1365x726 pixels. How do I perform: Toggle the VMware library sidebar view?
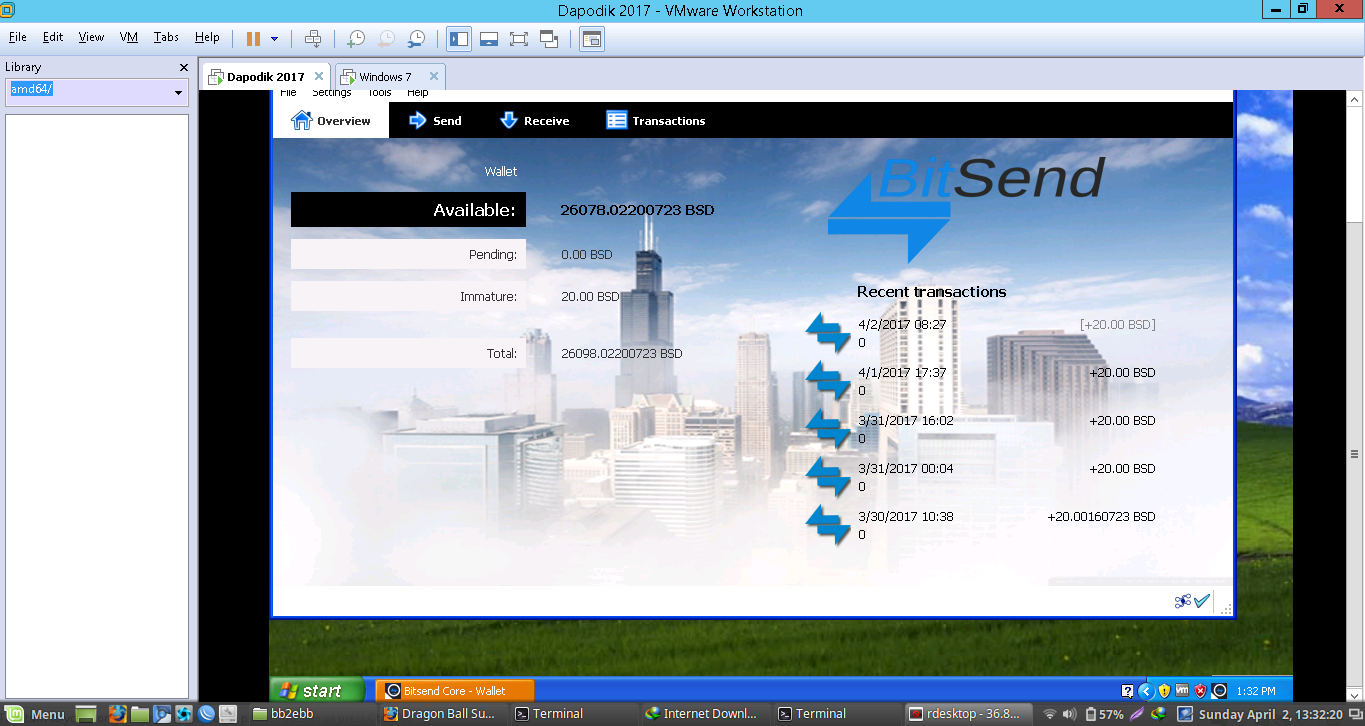pos(459,39)
